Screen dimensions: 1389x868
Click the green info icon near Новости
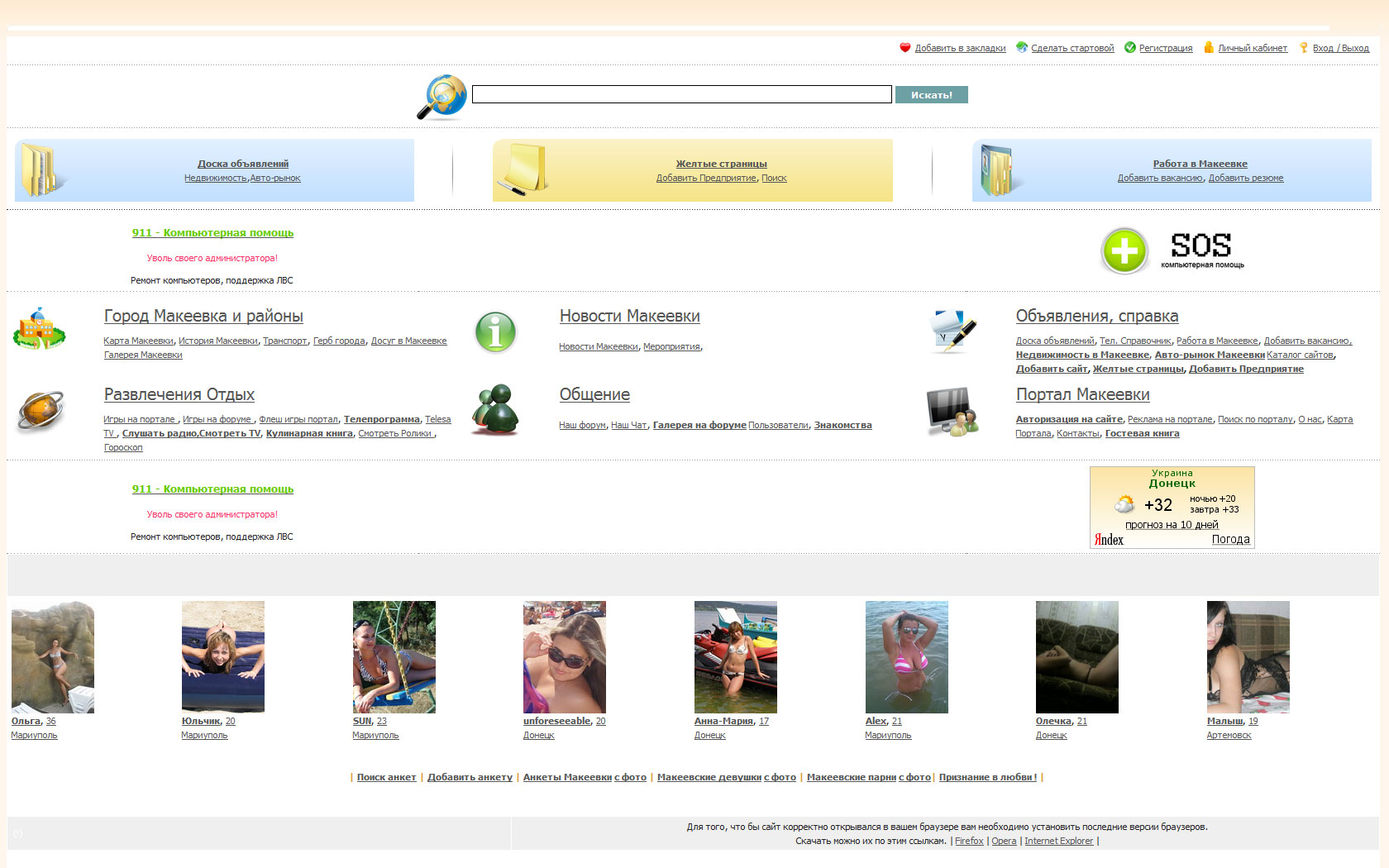point(495,332)
